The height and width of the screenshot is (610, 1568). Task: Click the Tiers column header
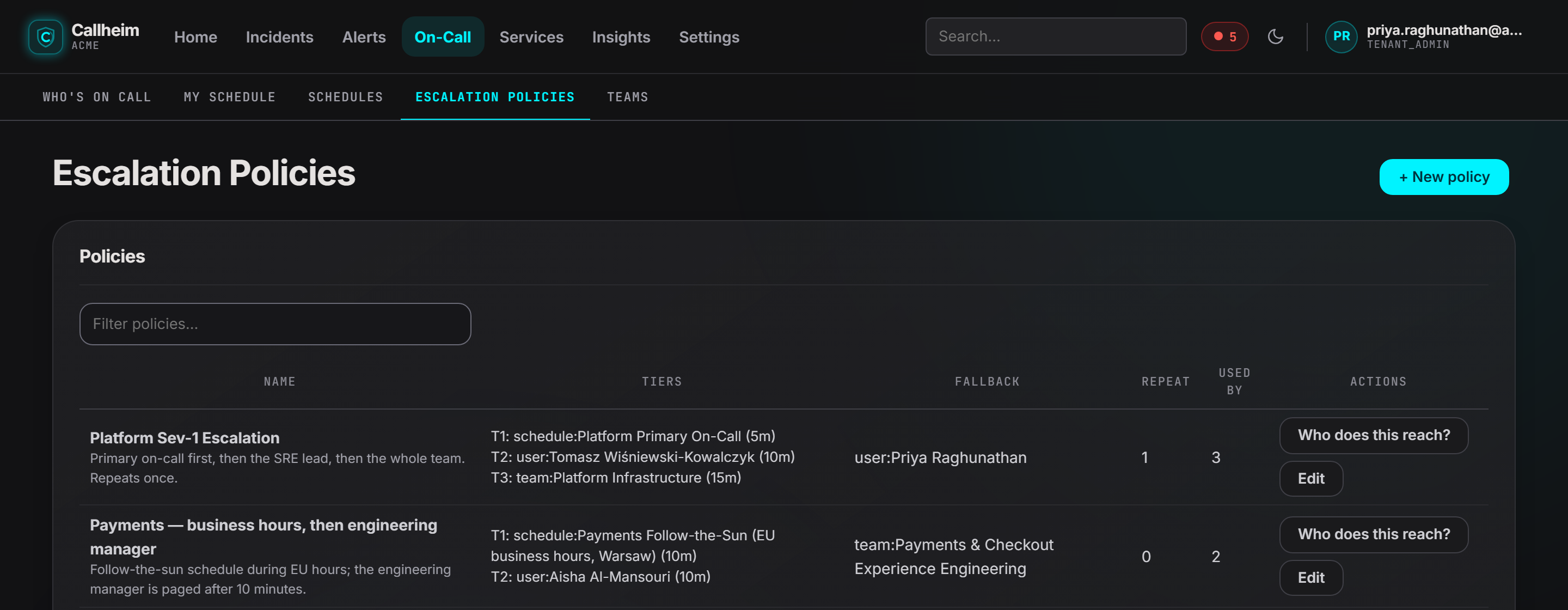[x=661, y=382]
